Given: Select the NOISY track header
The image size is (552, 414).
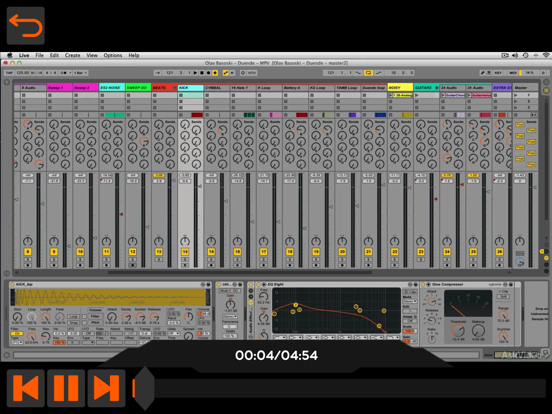Looking at the screenshot, I should (x=400, y=87).
